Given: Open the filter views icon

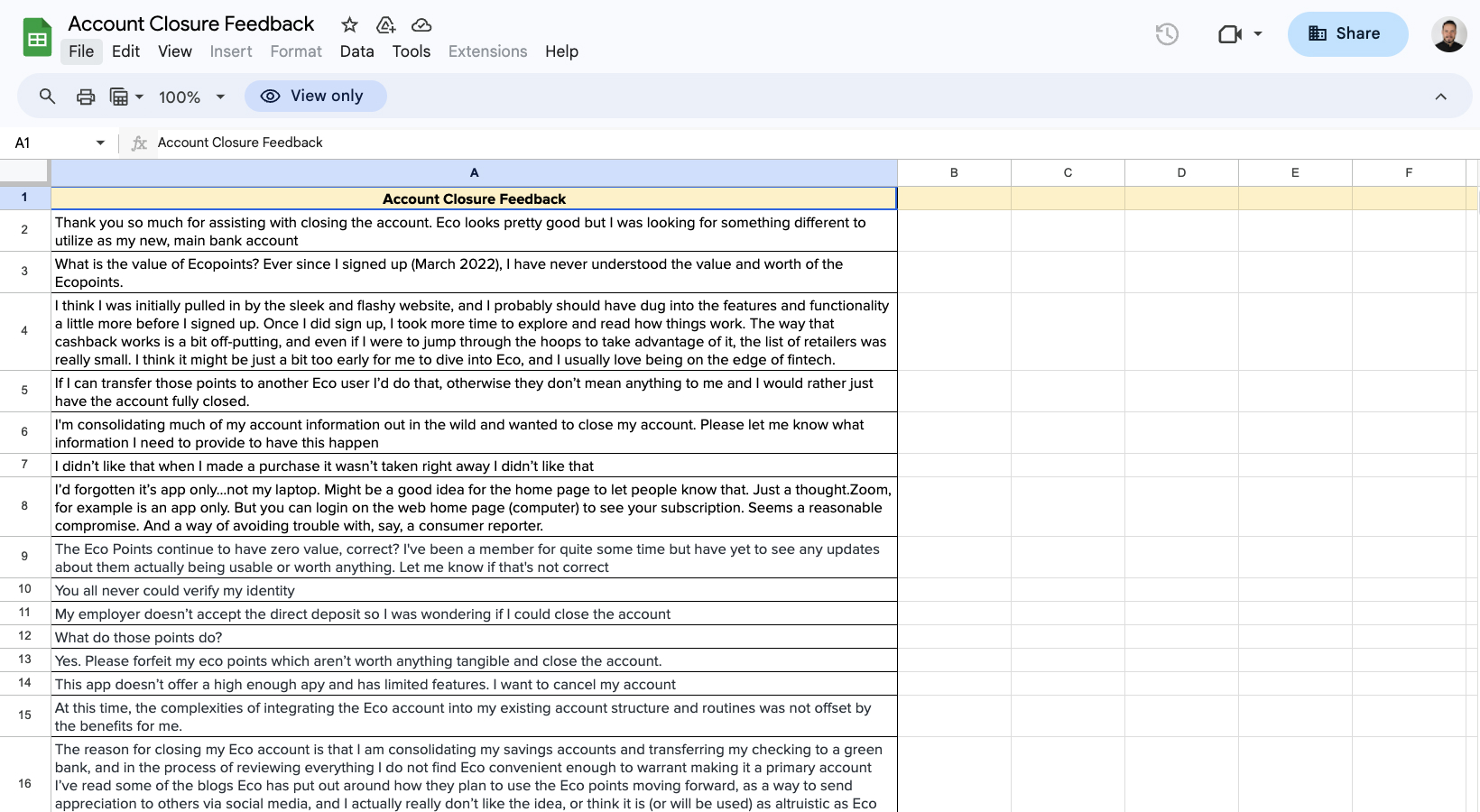Looking at the screenshot, I should click(118, 97).
